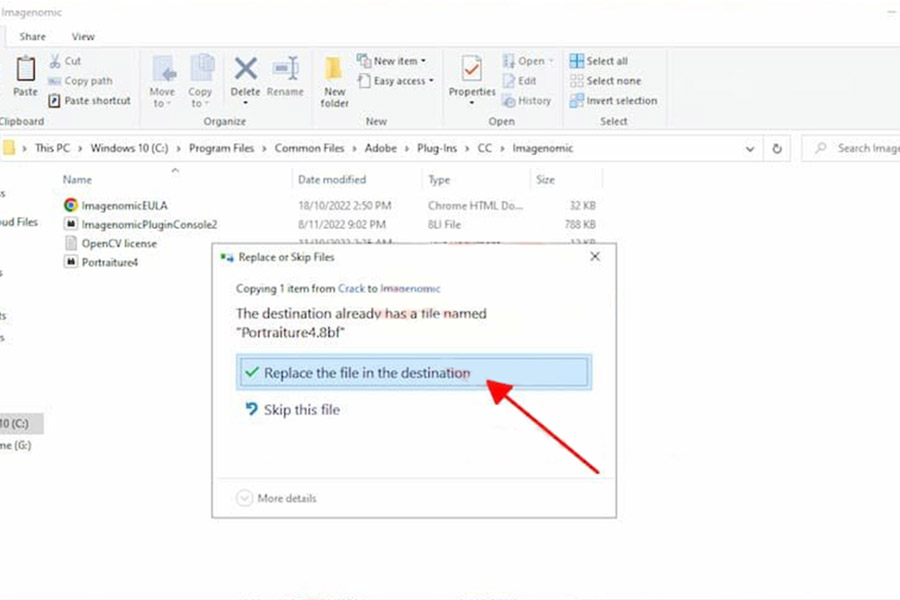Close the Replace or Skip Files dialog
The width and height of the screenshot is (900, 600).
pos(595,257)
